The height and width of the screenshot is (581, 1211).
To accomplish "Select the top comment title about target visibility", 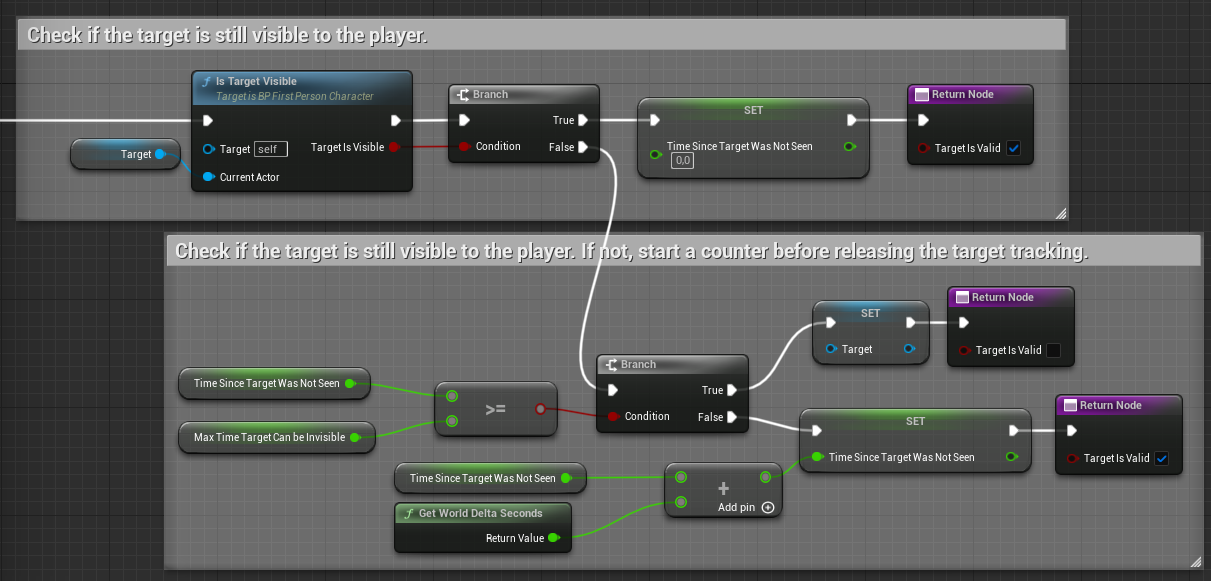I will tap(227, 35).
